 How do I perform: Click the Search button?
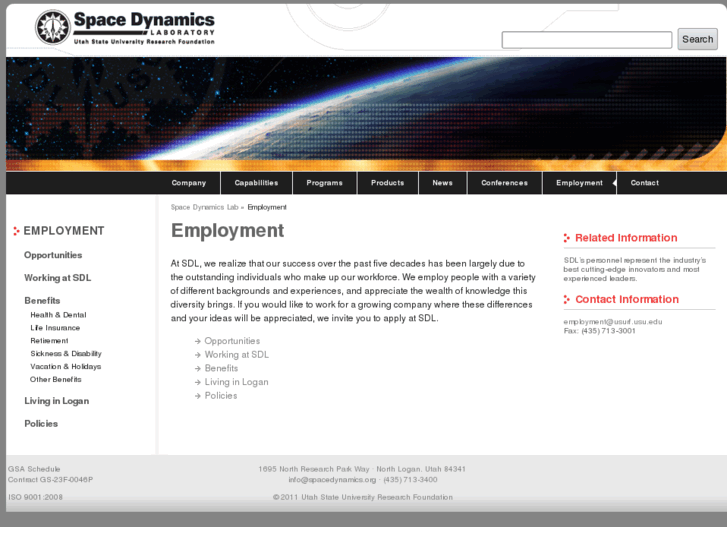(x=697, y=39)
